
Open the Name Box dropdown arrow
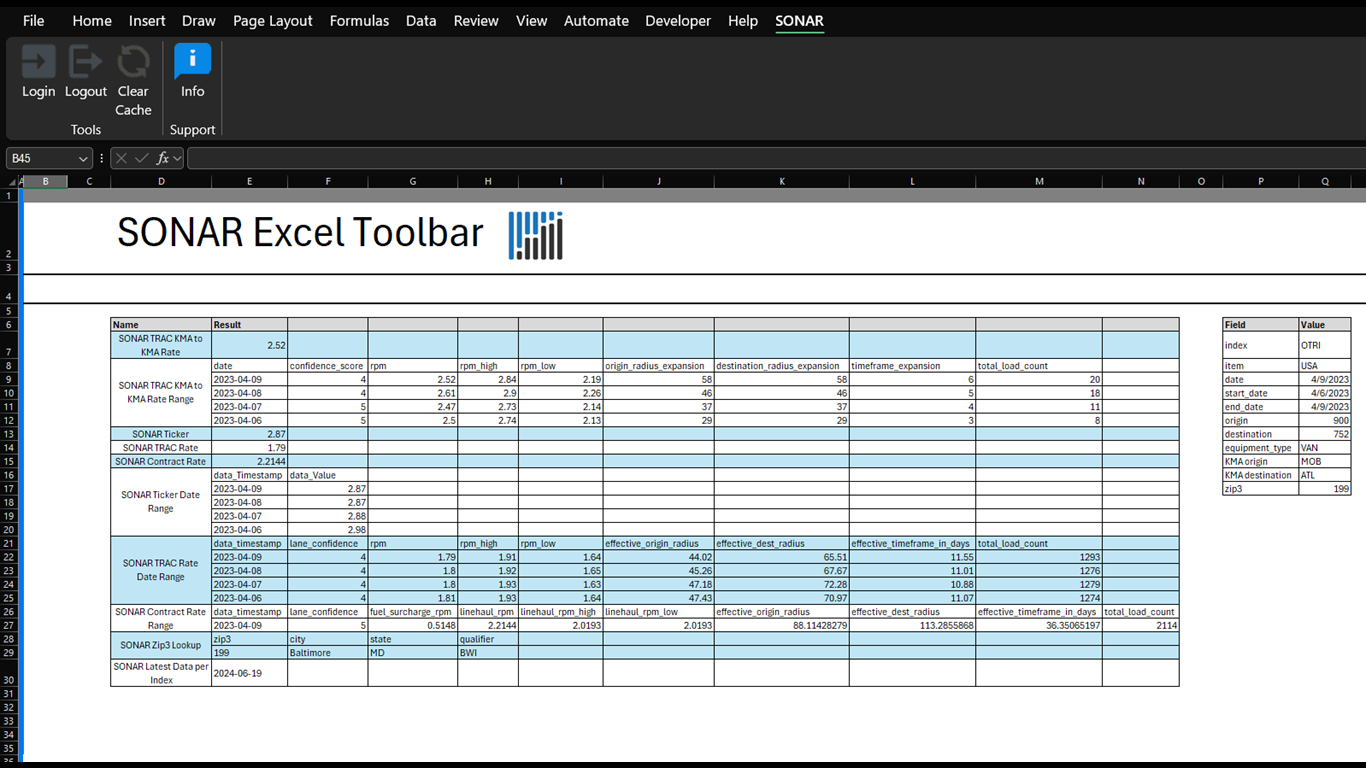tap(82, 158)
